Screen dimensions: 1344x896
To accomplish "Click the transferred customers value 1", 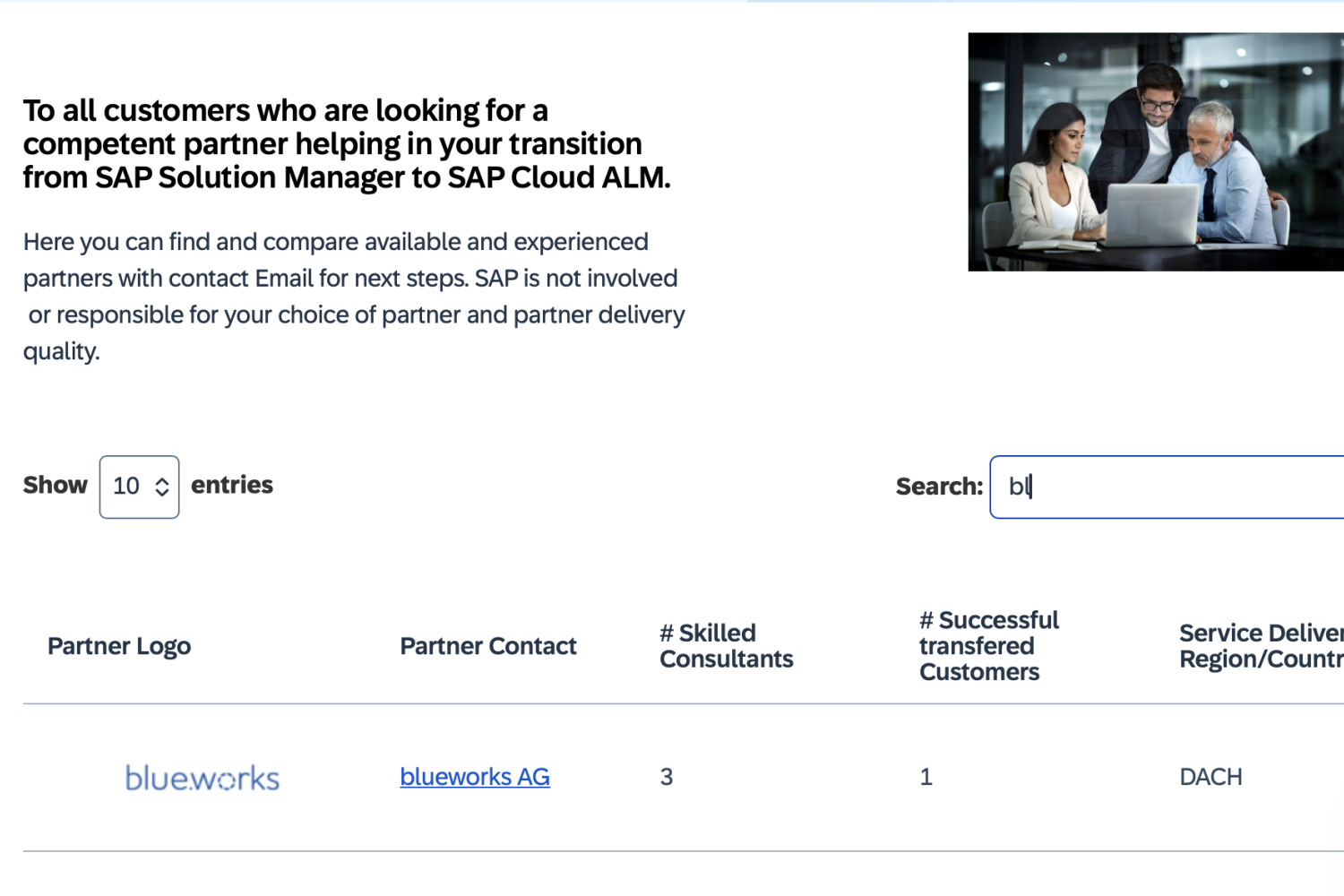I will [x=926, y=777].
